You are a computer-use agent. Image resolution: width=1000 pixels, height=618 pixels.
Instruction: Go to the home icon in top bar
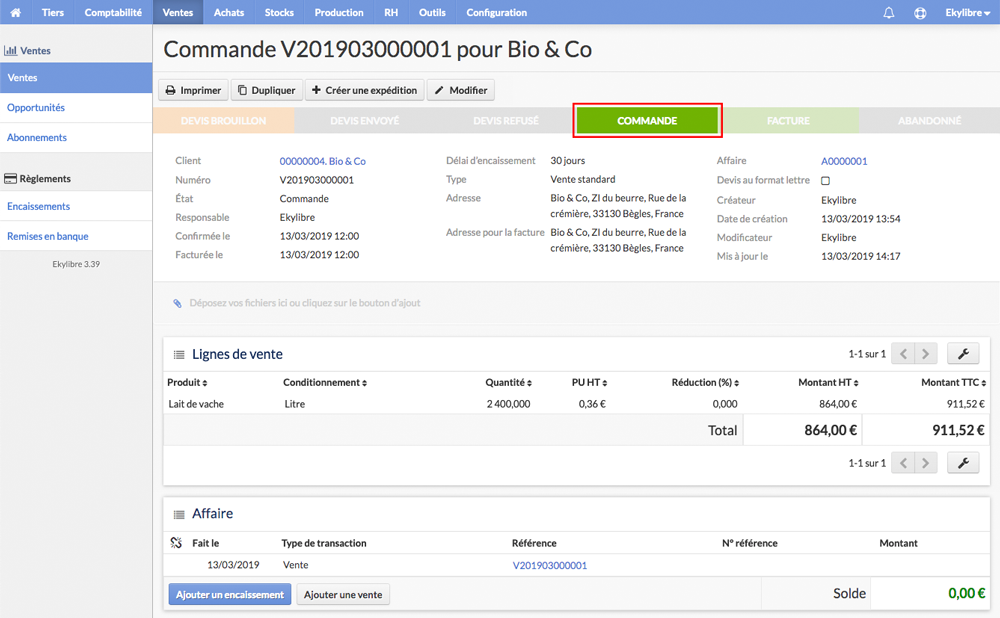15,12
